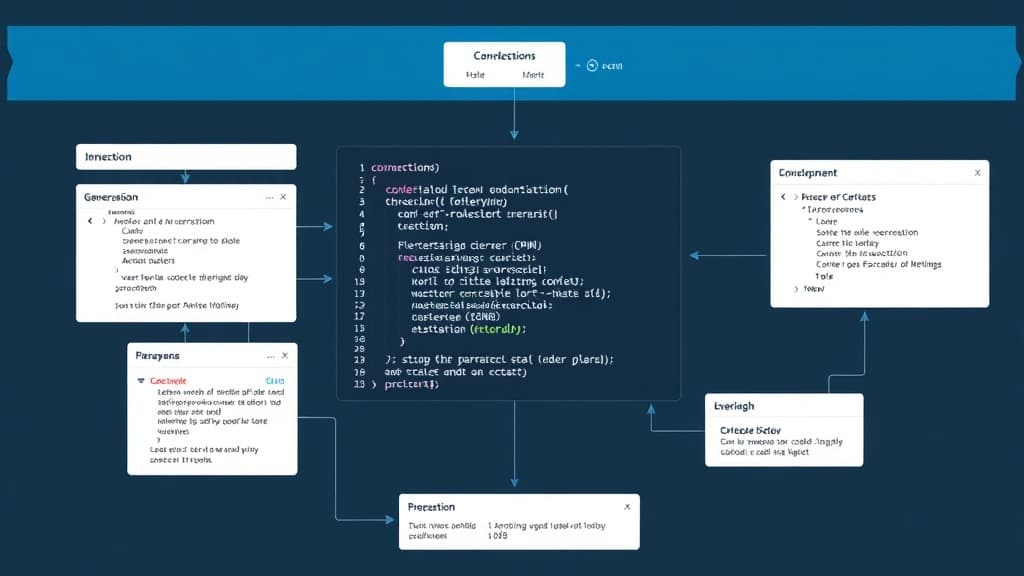Select the Everlagh node title
The width and height of the screenshot is (1024, 576).
735,406
